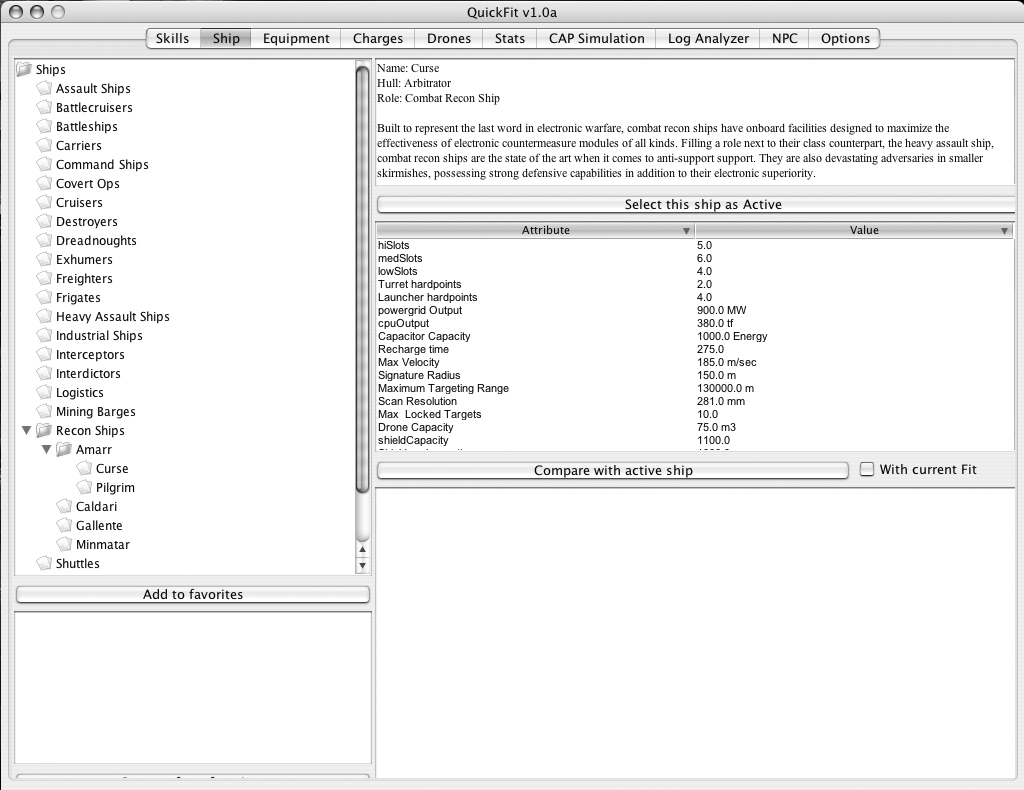Switch to the CAP Simulation tab

(596, 39)
